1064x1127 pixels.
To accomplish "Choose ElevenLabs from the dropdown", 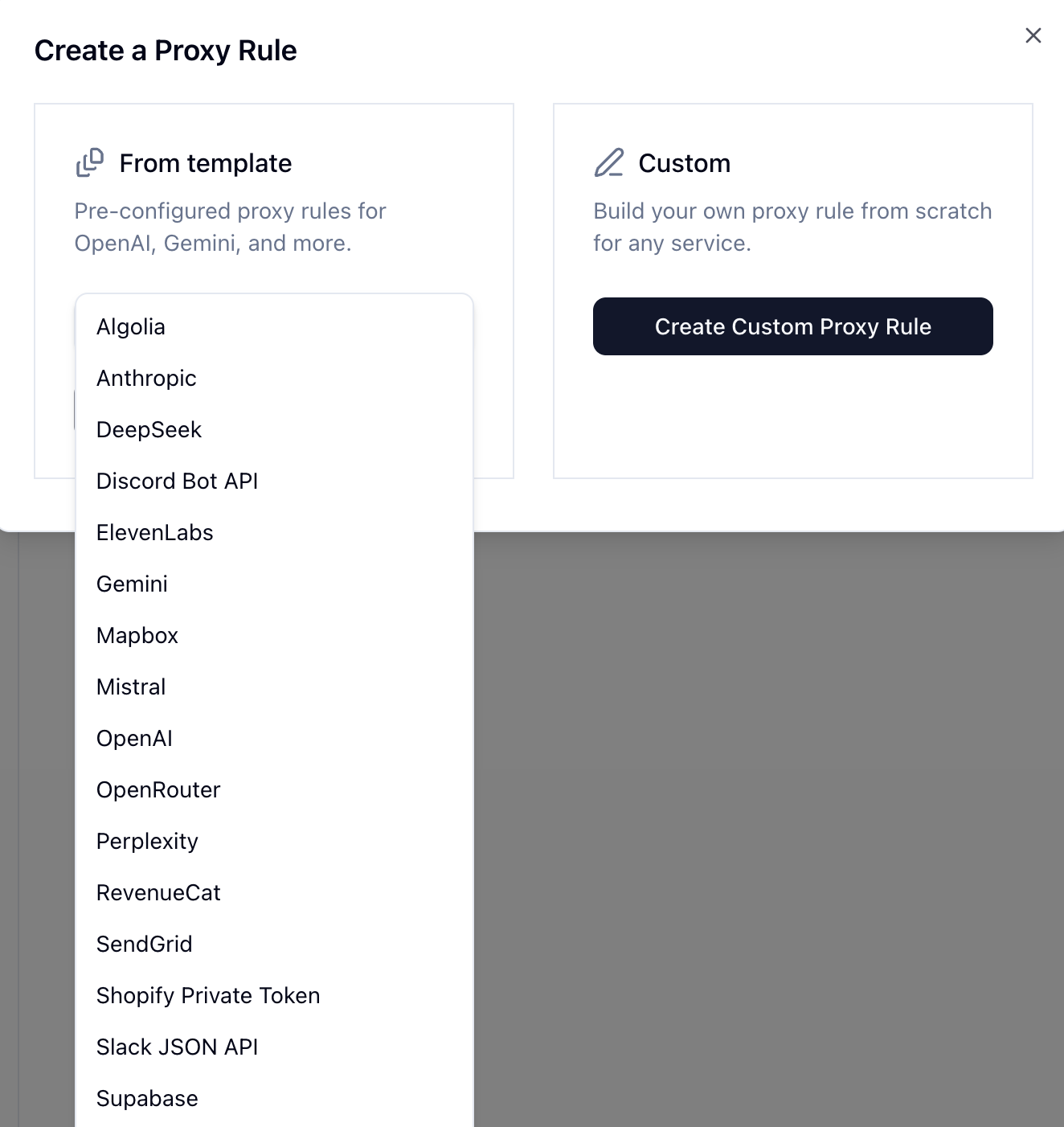I will point(154,533).
